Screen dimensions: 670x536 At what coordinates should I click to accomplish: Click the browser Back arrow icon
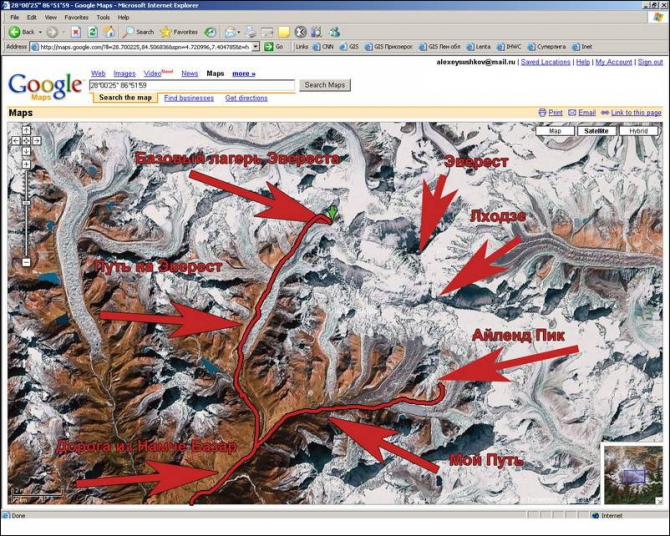click(x=15, y=32)
